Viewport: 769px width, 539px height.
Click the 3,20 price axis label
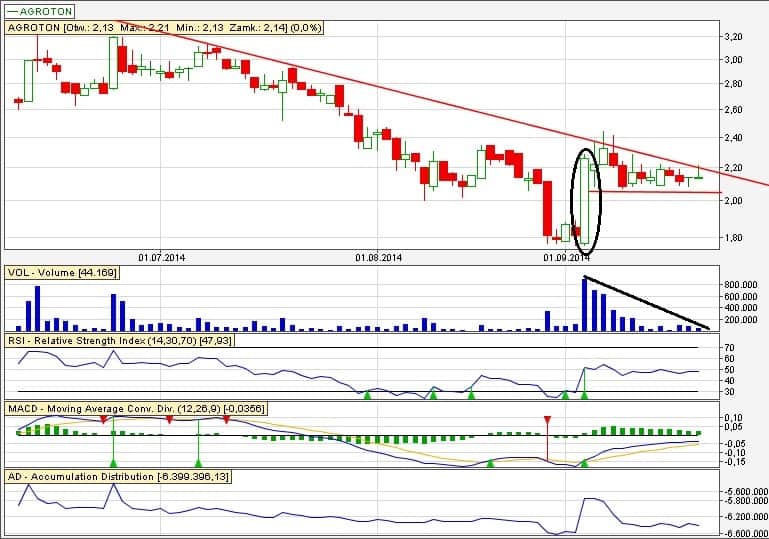point(733,36)
